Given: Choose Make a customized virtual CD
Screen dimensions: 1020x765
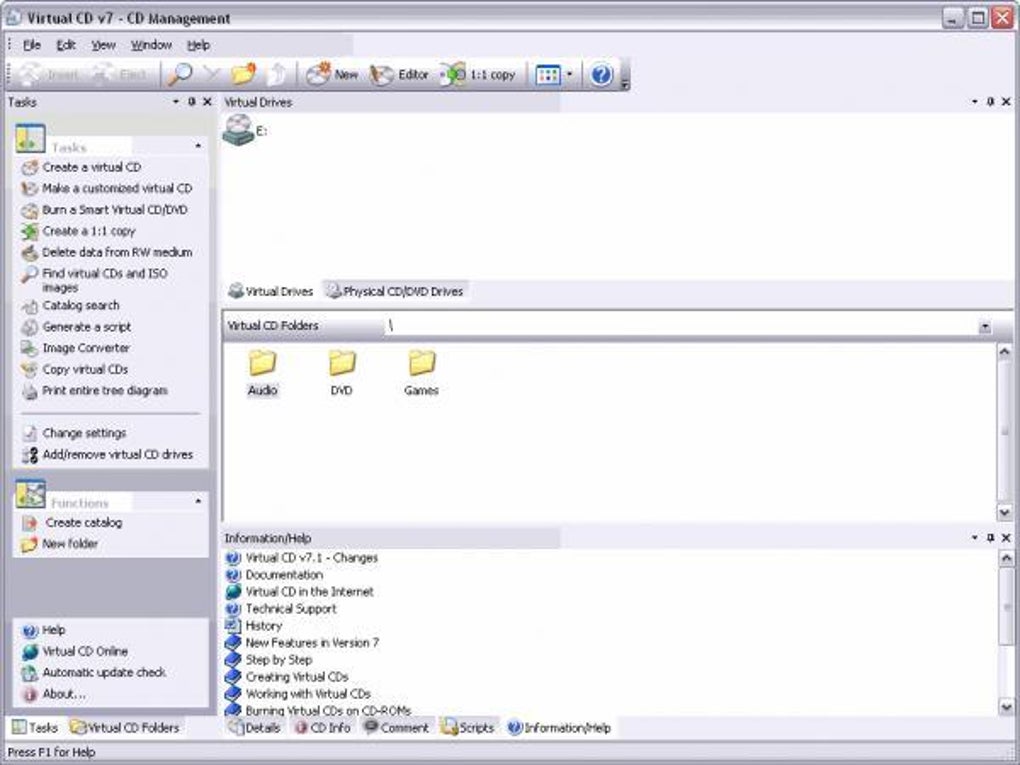Looking at the screenshot, I should pos(117,188).
